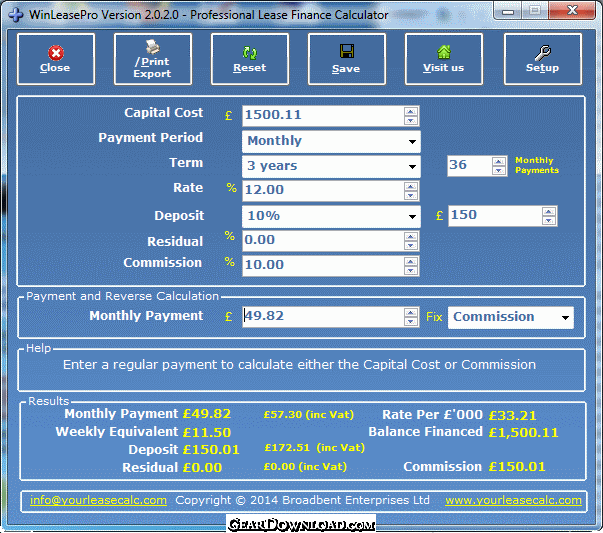603x533 pixels.
Task: Click the Close button with red X
Action: coord(56,59)
